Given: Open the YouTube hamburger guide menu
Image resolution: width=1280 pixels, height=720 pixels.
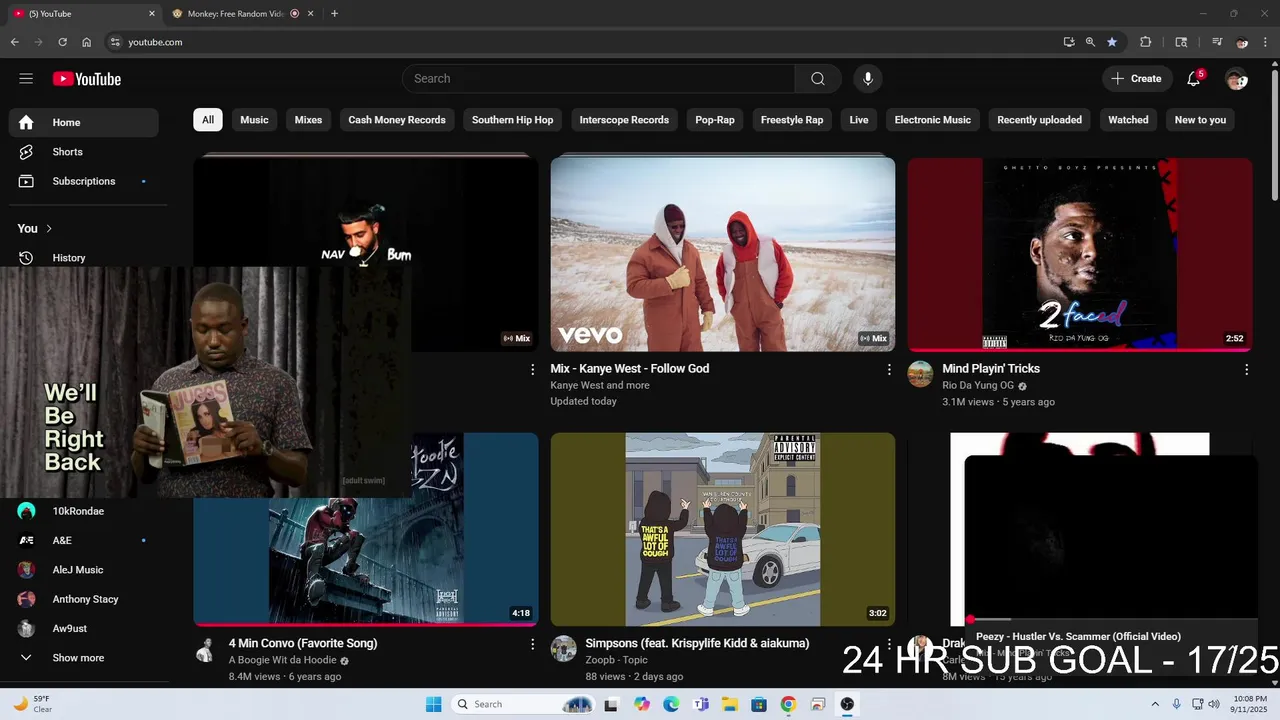Looking at the screenshot, I should tap(26, 79).
